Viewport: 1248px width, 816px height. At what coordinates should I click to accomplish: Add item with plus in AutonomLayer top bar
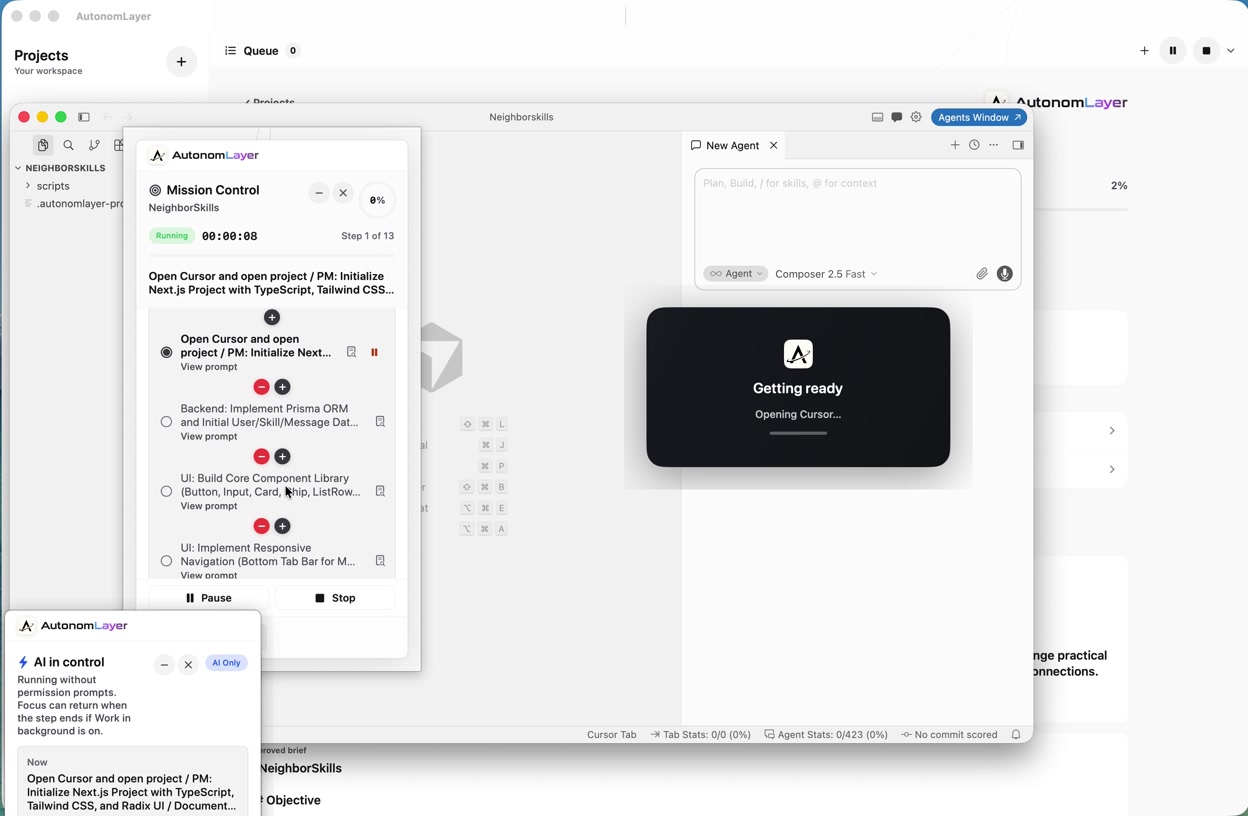pyautogui.click(x=1145, y=51)
